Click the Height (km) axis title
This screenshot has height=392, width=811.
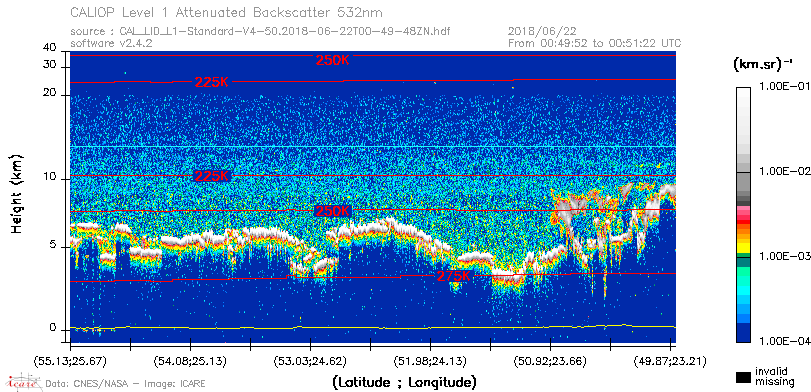(x=17, y=192)
